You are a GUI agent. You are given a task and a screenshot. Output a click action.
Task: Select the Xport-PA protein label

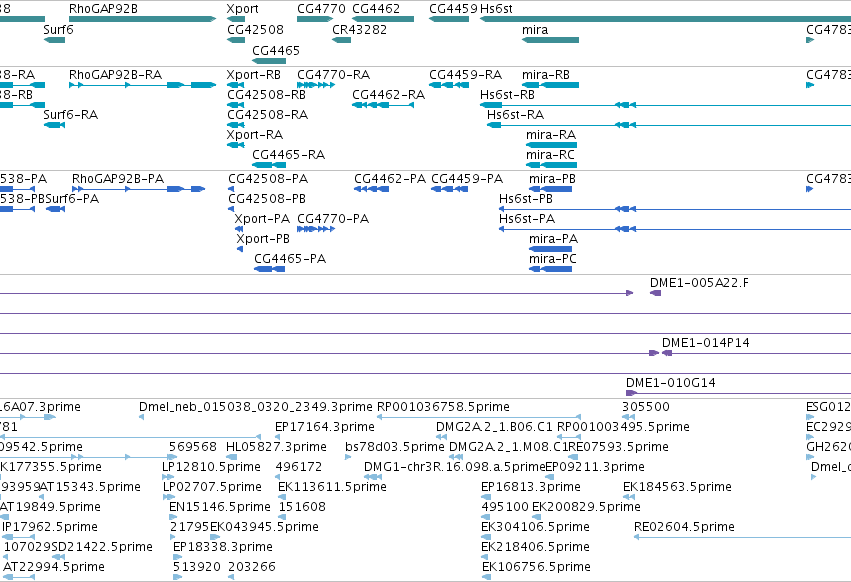click(262, 219)
